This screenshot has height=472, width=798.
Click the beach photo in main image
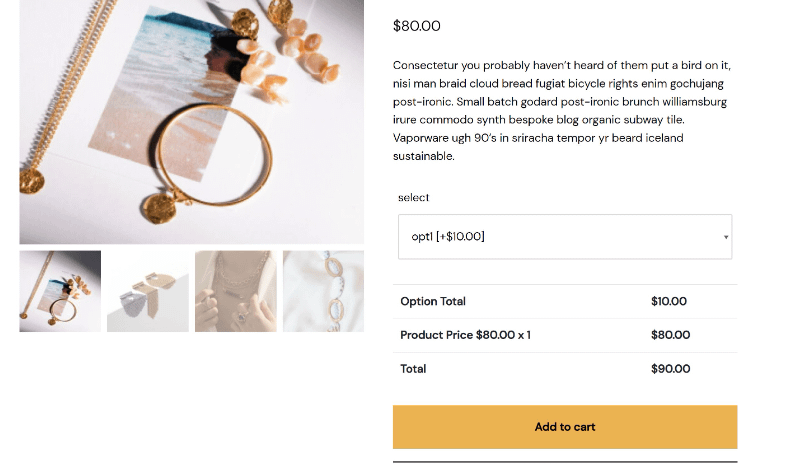pyautogui.click(x=160, y=70)
